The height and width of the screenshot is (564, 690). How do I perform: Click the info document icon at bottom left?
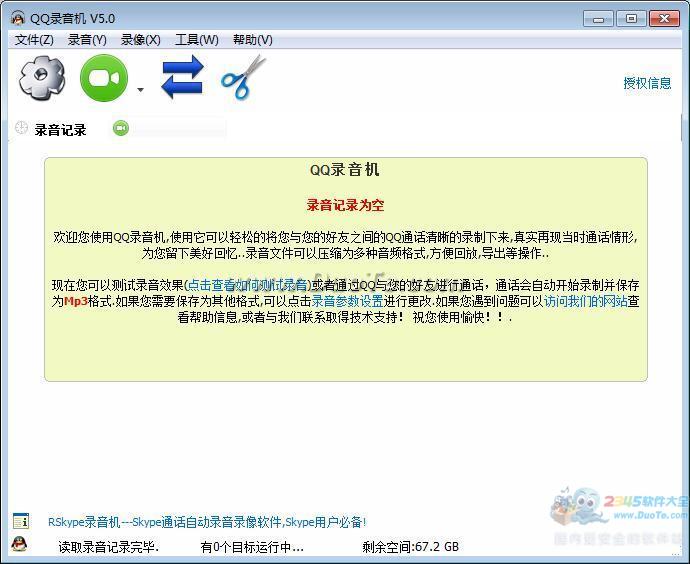pos(21,521)
